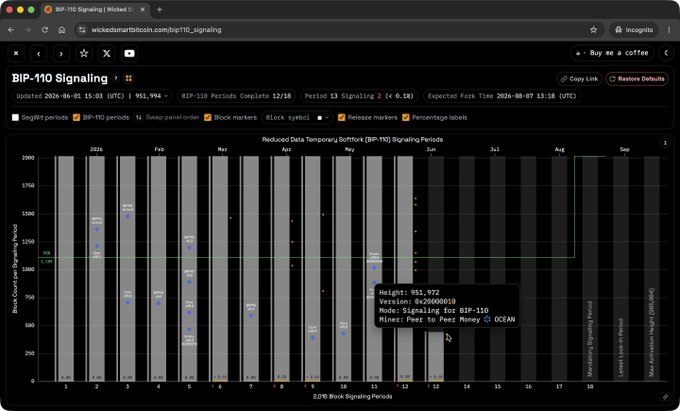Click the BIP-110 Signaling page title

[x=60, y=78]
